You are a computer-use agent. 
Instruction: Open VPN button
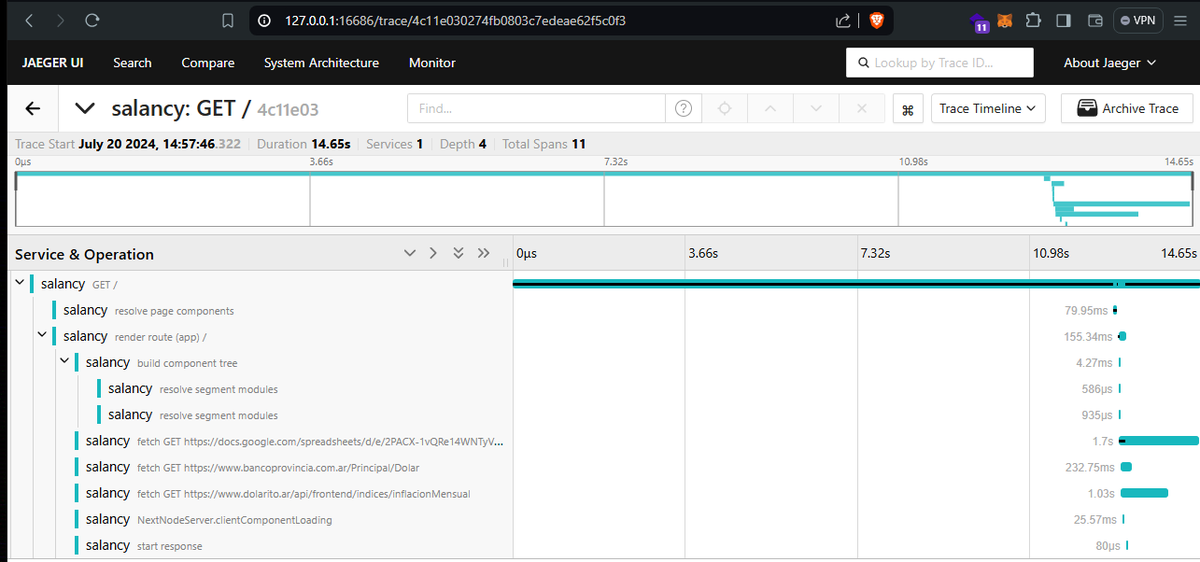pos(1138,20)
